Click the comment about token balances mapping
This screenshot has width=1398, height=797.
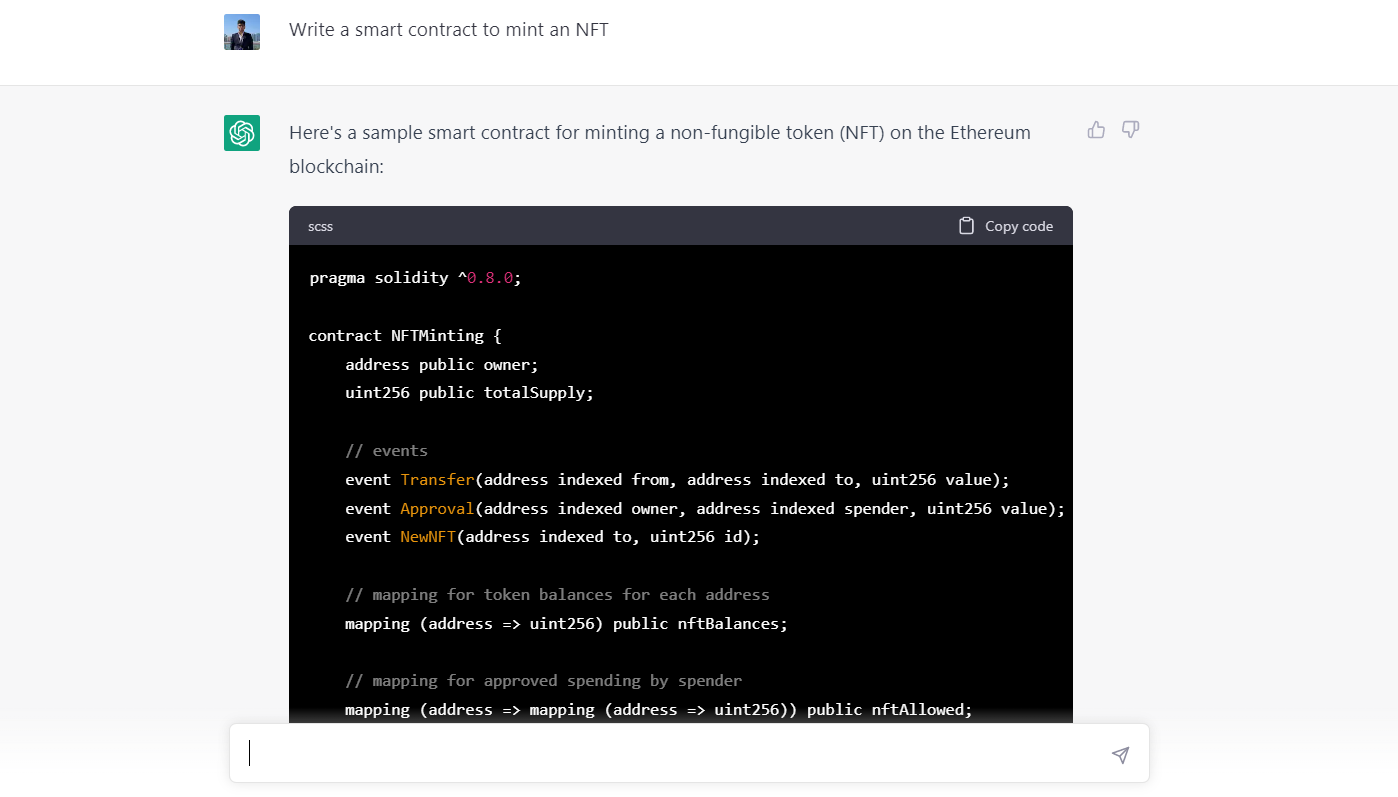click(557, 594)
